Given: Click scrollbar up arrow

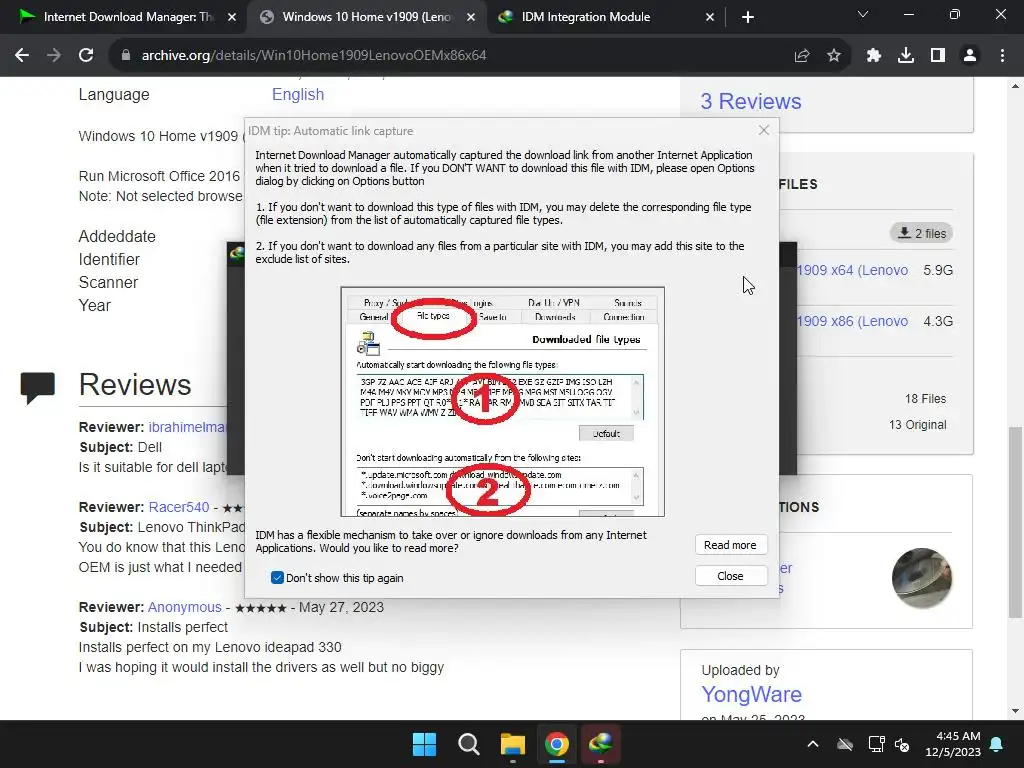Looking at the screenshot, I should 1015,86.
